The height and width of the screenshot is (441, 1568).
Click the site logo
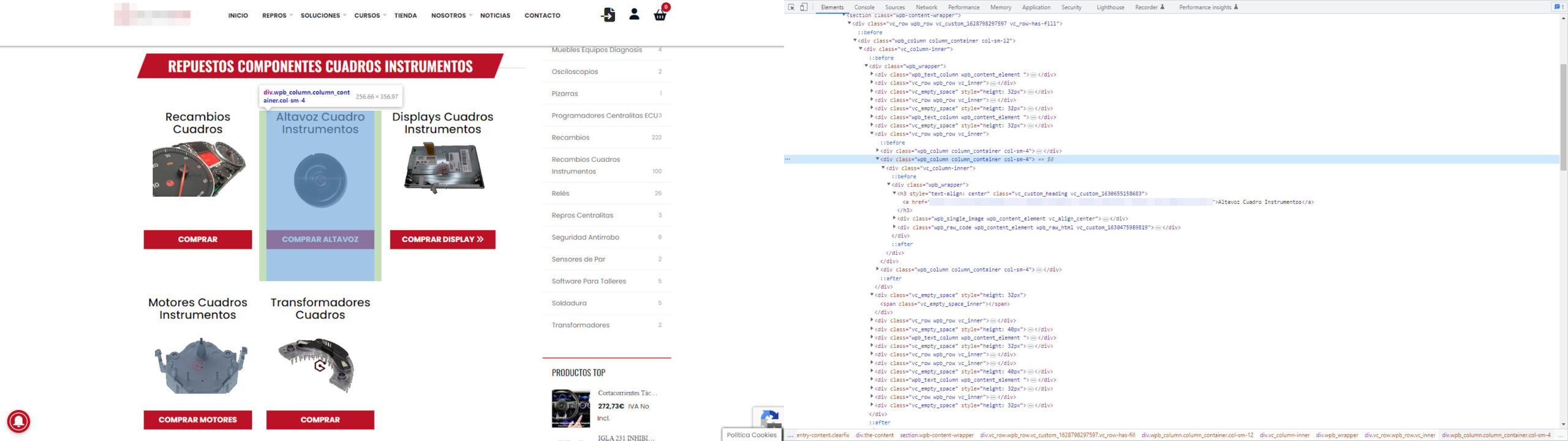[152, 15]
